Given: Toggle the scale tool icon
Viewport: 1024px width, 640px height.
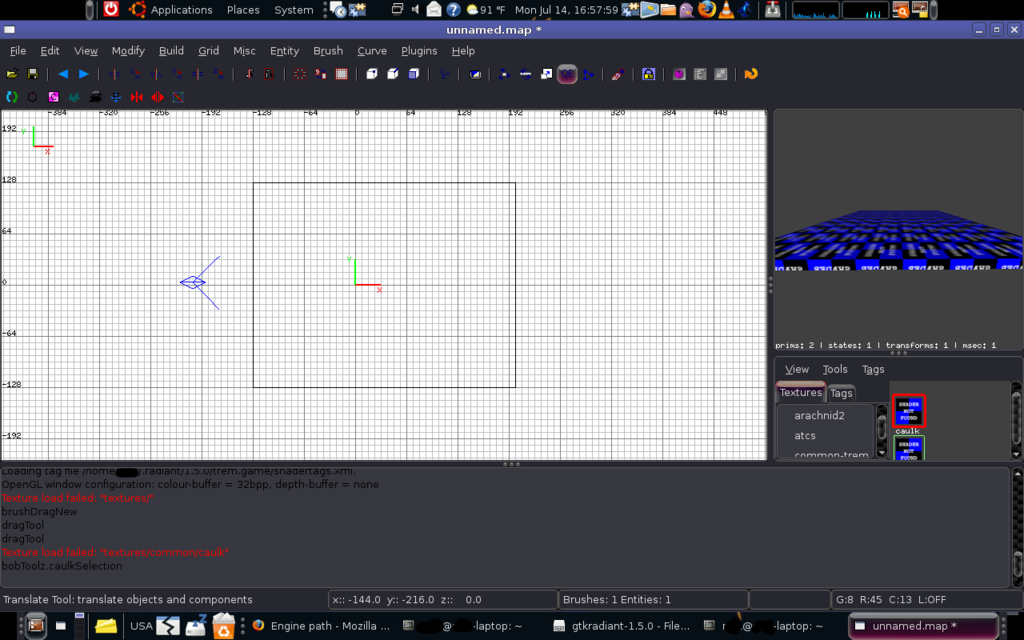Looking at the screenshot, I should 546,74.
